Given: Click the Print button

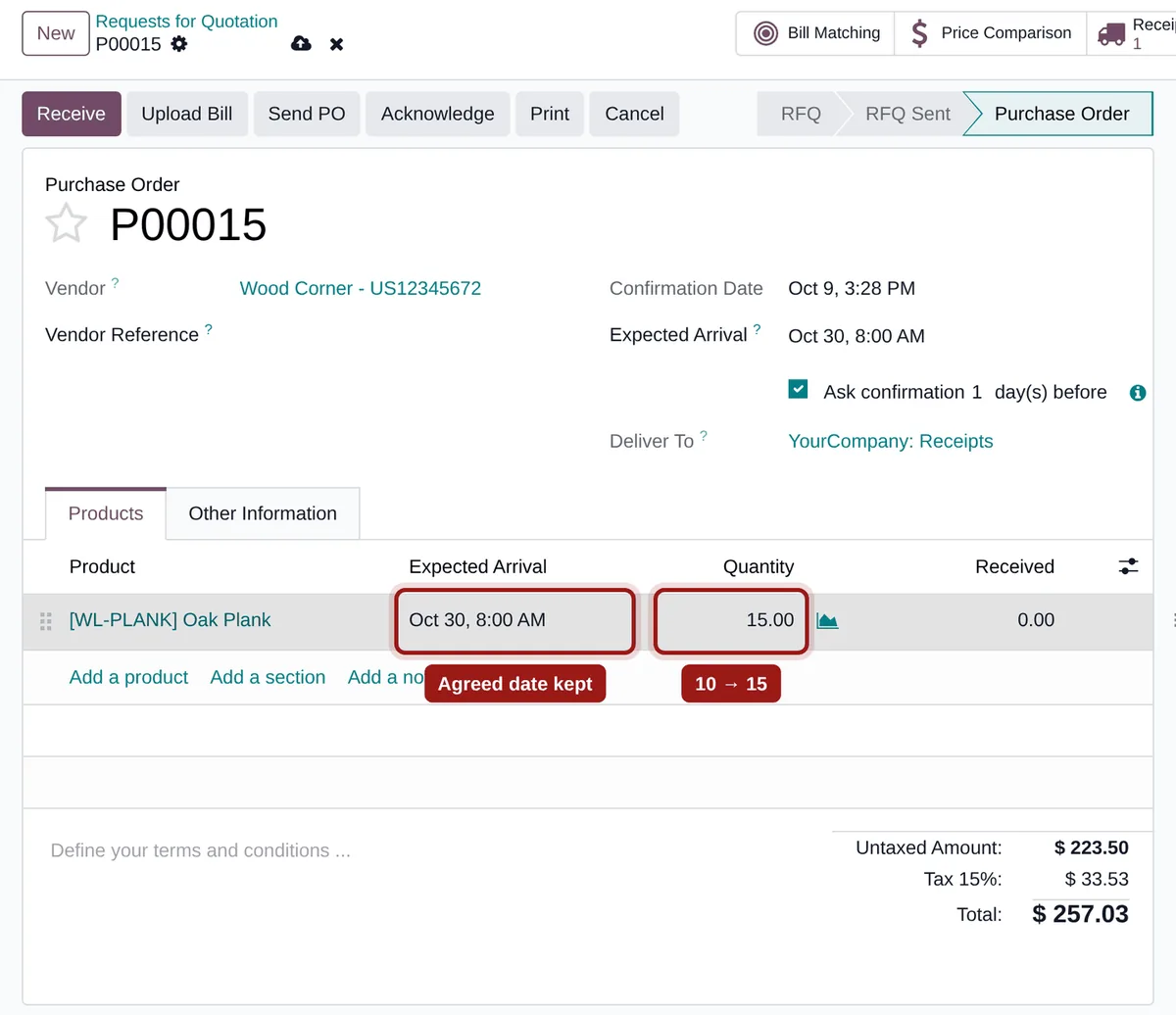Looking at the screenshot, I should point(550,114).
